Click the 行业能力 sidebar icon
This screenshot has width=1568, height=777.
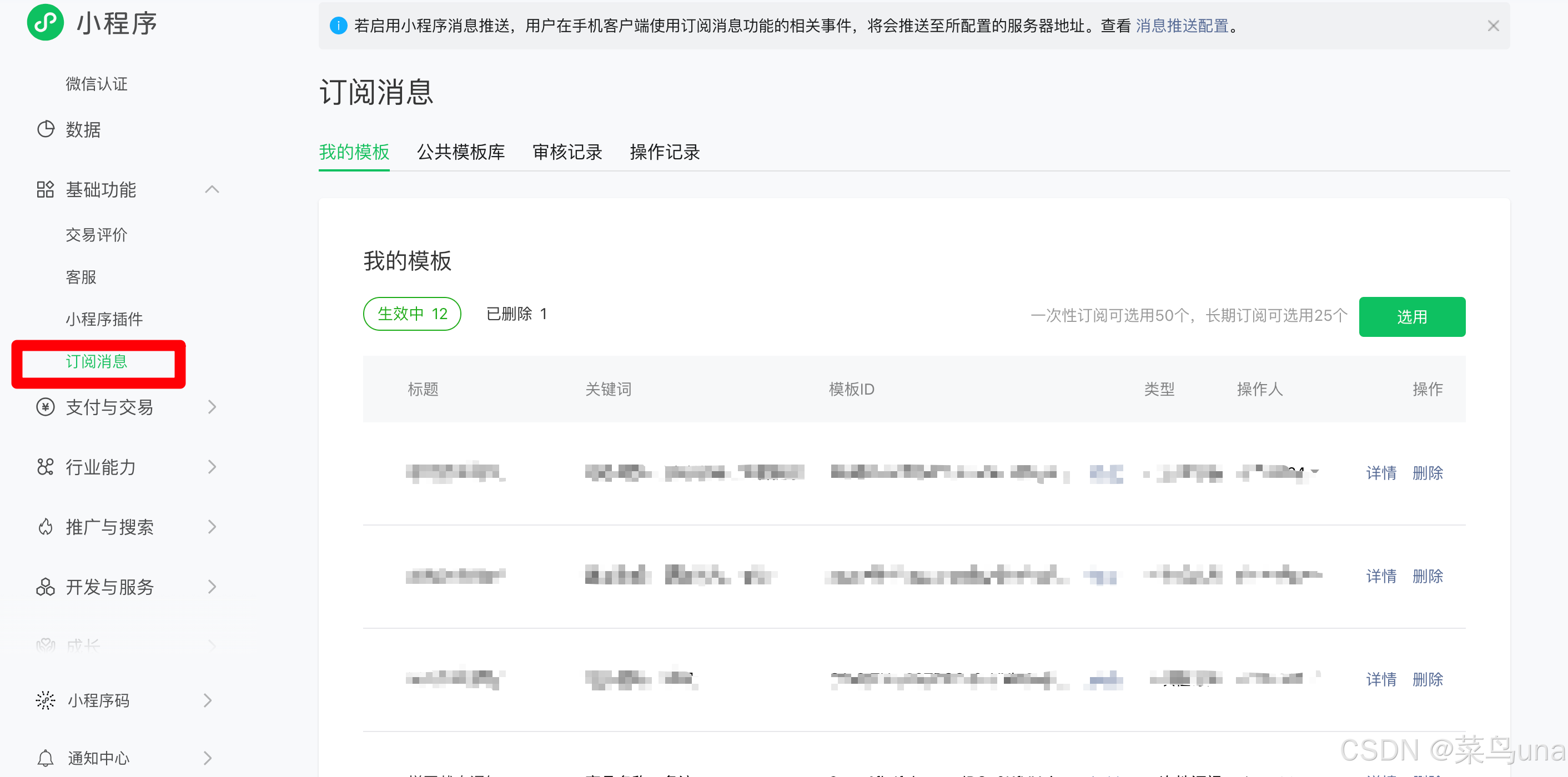[45, 467]
